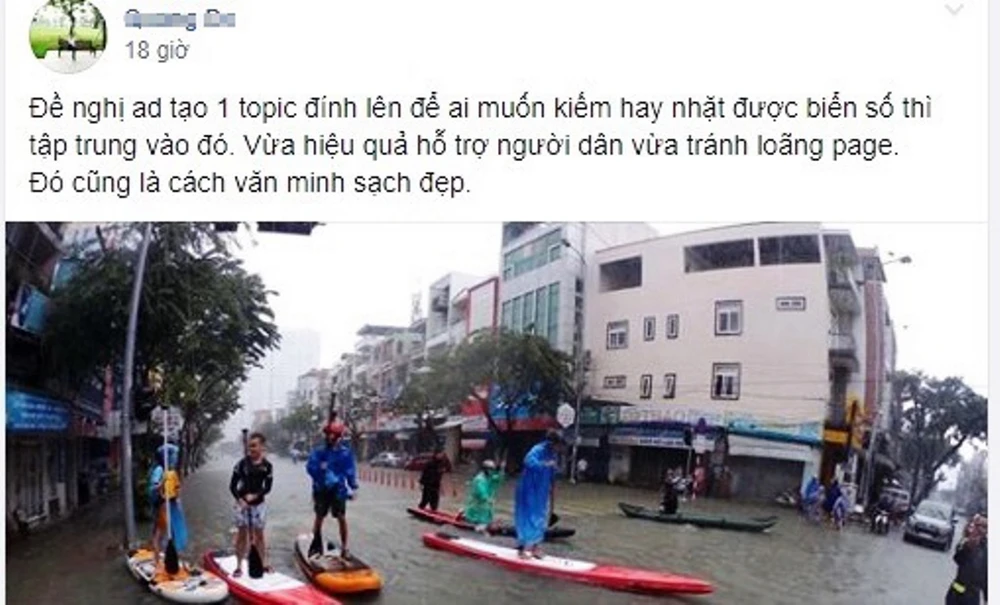The height and width of the screenshot is (605, 1000).
Task: Click the line starting "tập trung vào đó"
Action: tap(464, 146)
